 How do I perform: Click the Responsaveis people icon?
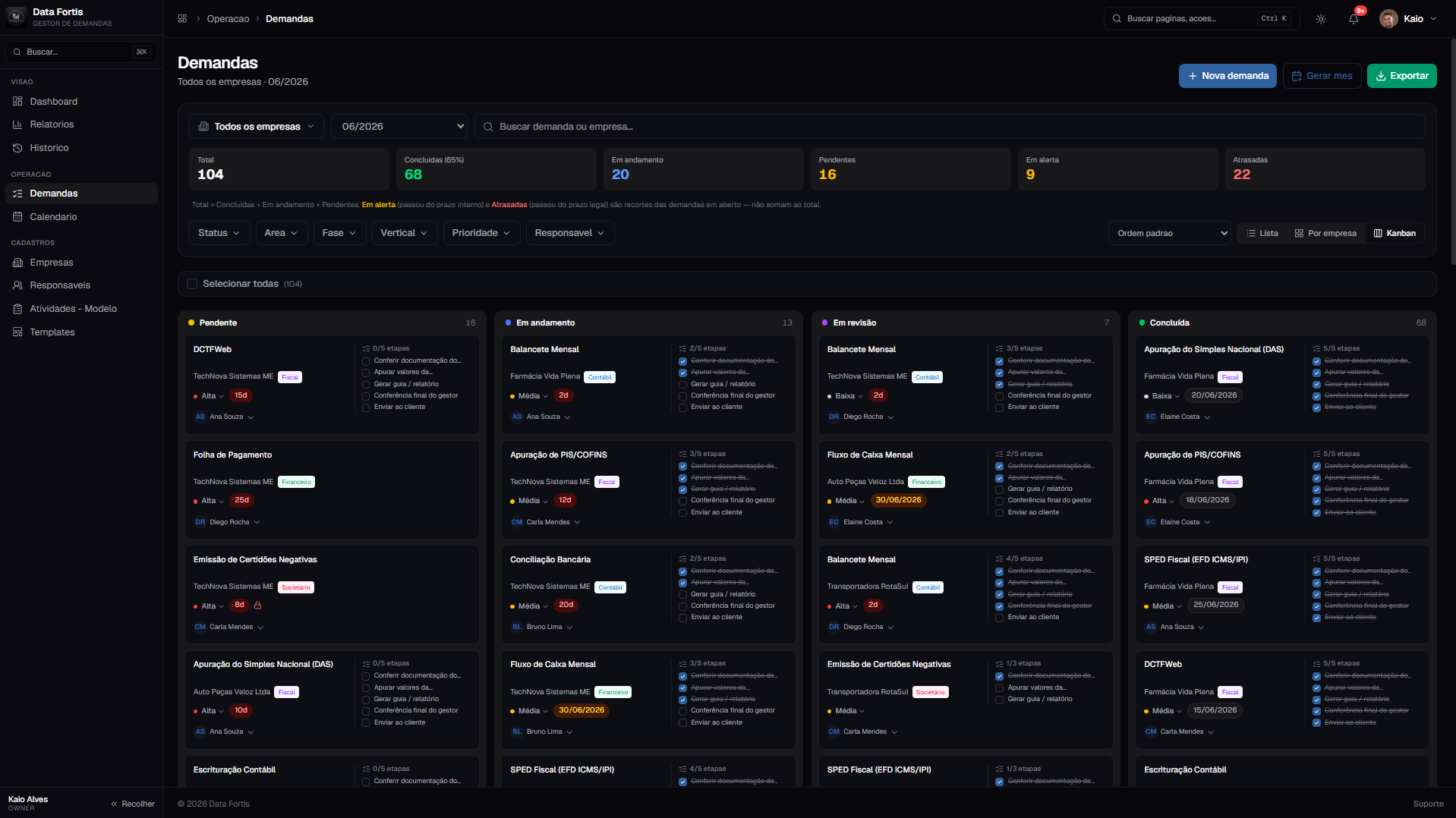[x=17, y=285]
